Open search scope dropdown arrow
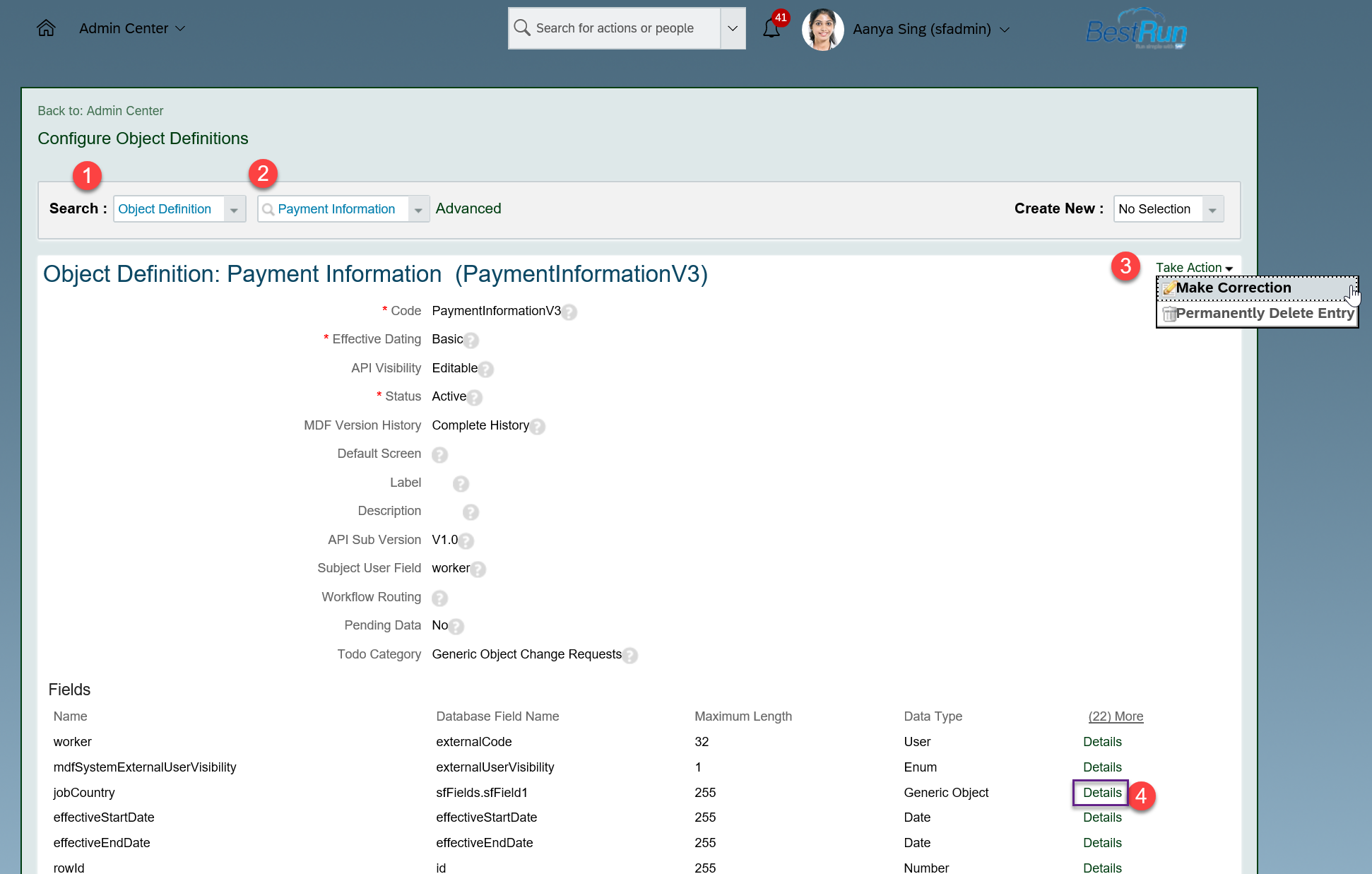 tap(733, 28)
